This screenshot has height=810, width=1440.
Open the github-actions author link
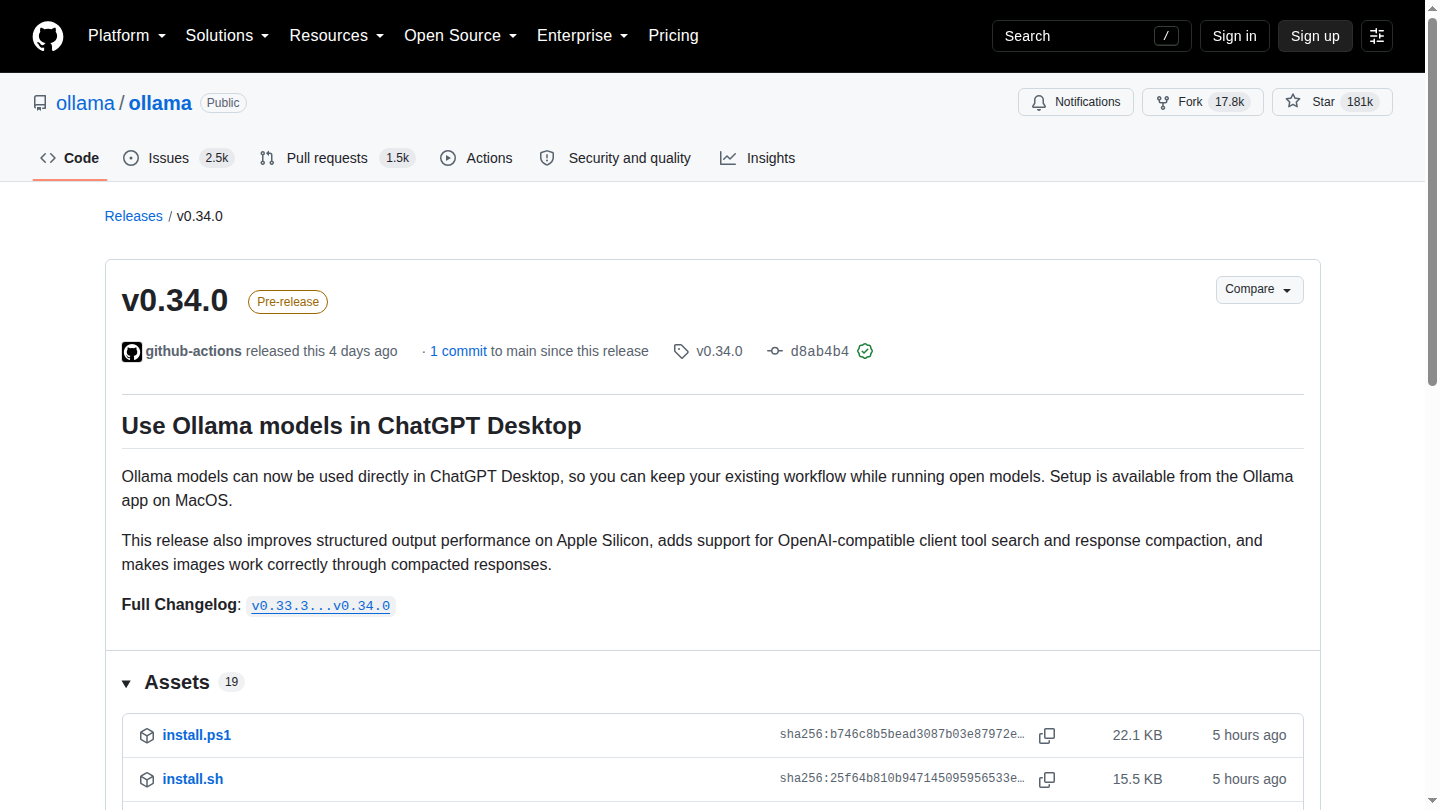(194, 351)
